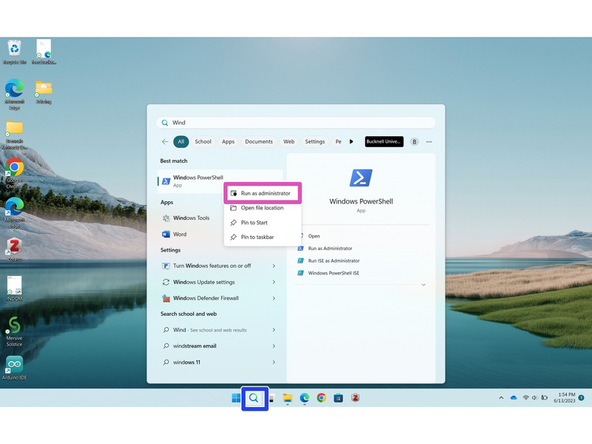This screenshot has width=592, height=444.
Task: Switch to Apps filter tab
Action: (228, 142)
